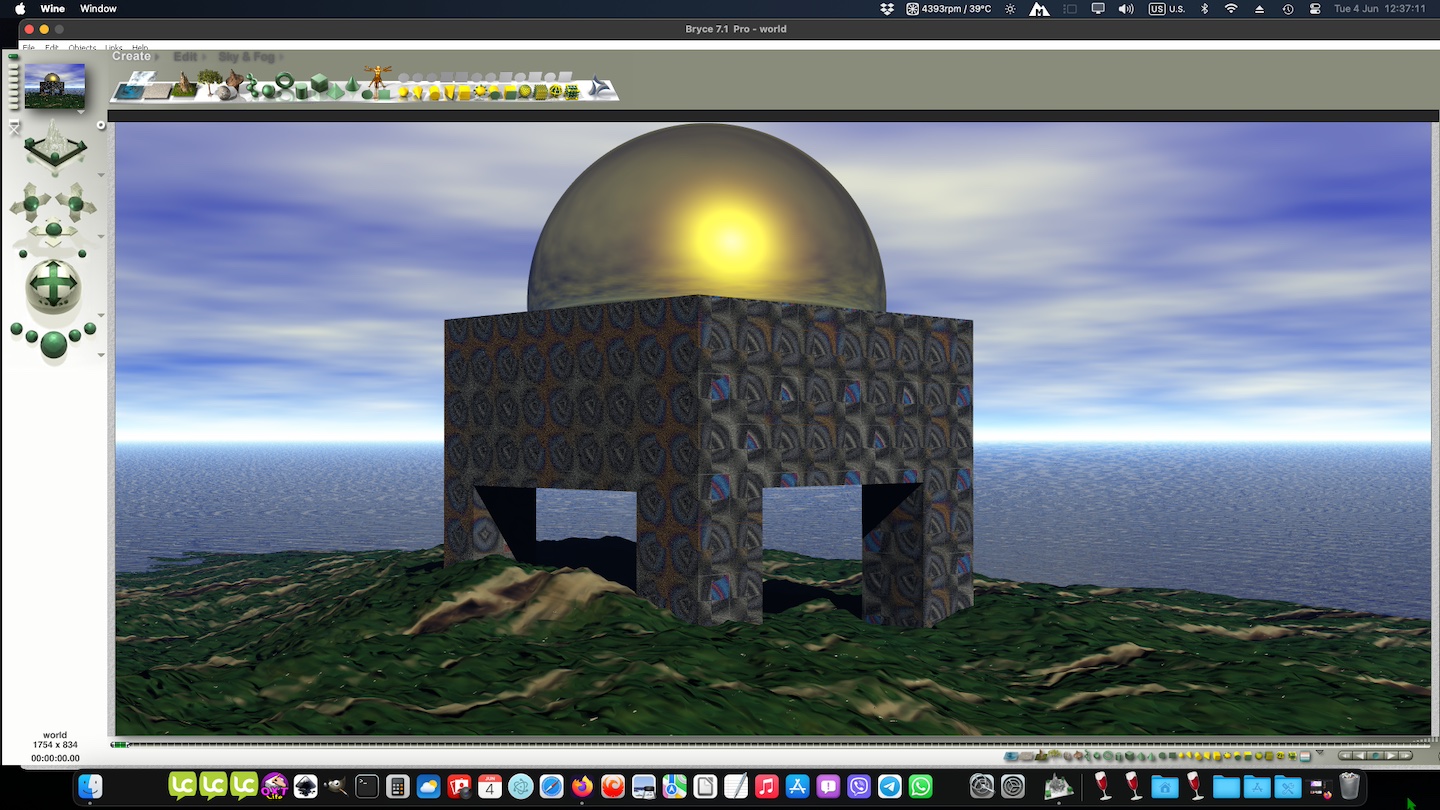The height and width of the screenshot is (810, 1440).
Task: Click the Wi-Fi status icon
Action: tap(1231, 9)
